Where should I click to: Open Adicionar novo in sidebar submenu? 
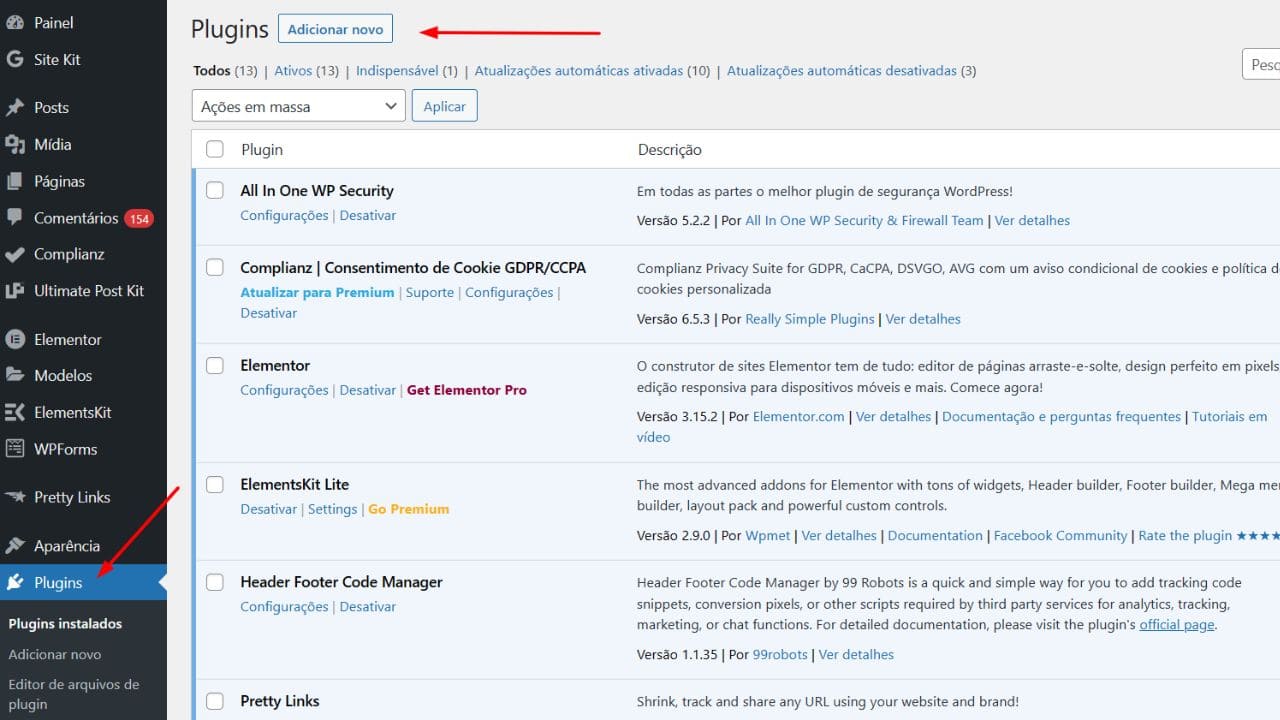tap(55, 654)
